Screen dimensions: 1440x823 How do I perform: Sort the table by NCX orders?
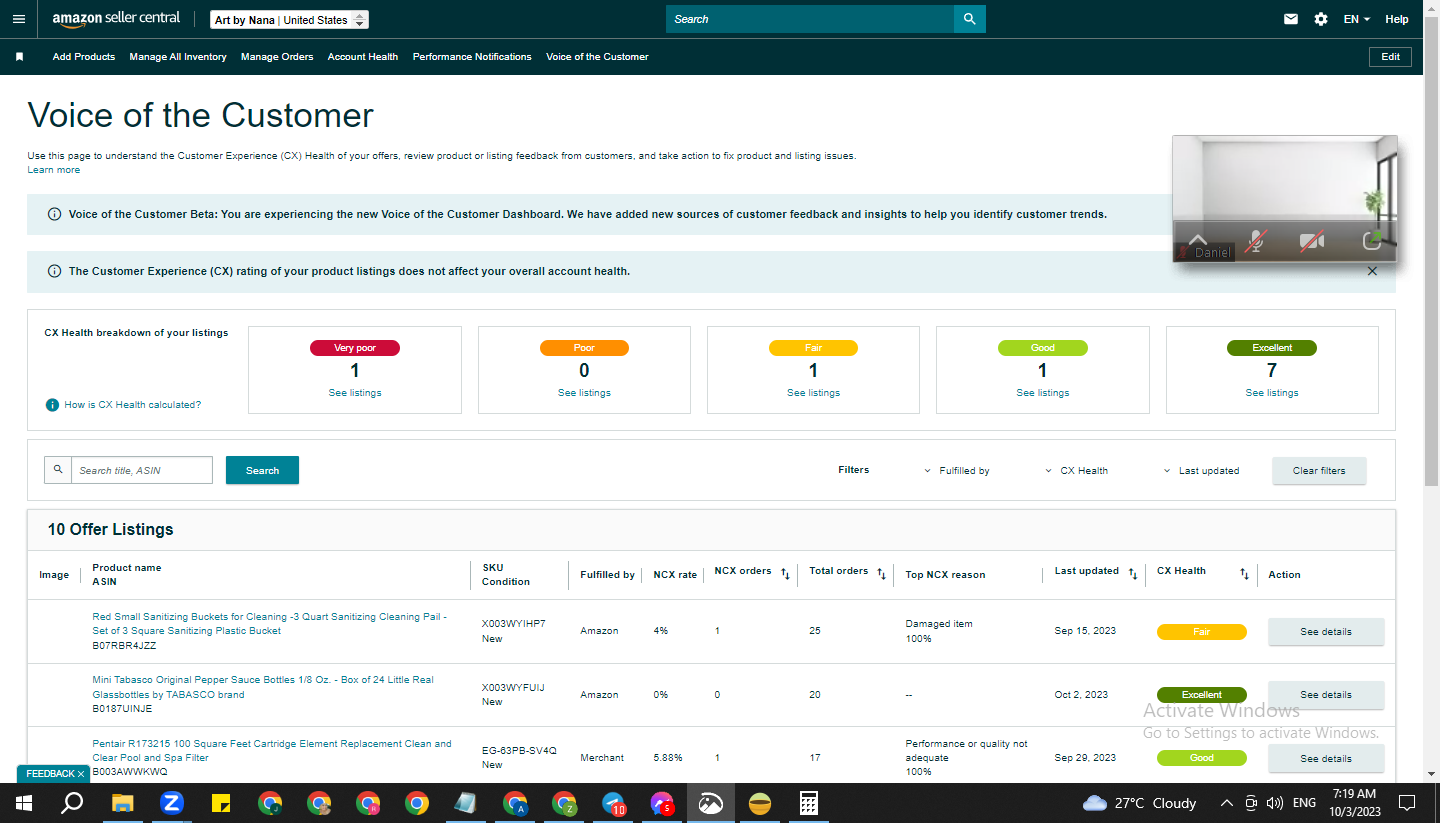point(785,574)
